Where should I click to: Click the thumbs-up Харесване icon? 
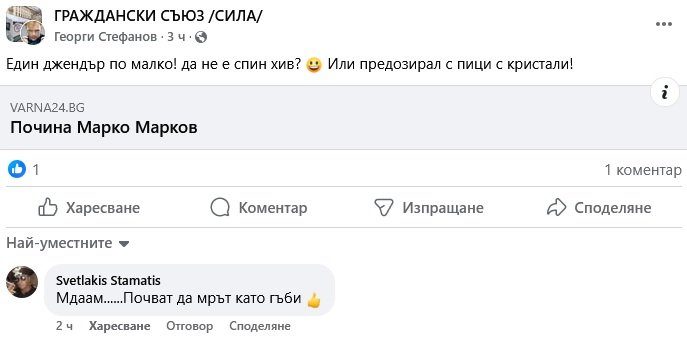[x=48, y=207]
